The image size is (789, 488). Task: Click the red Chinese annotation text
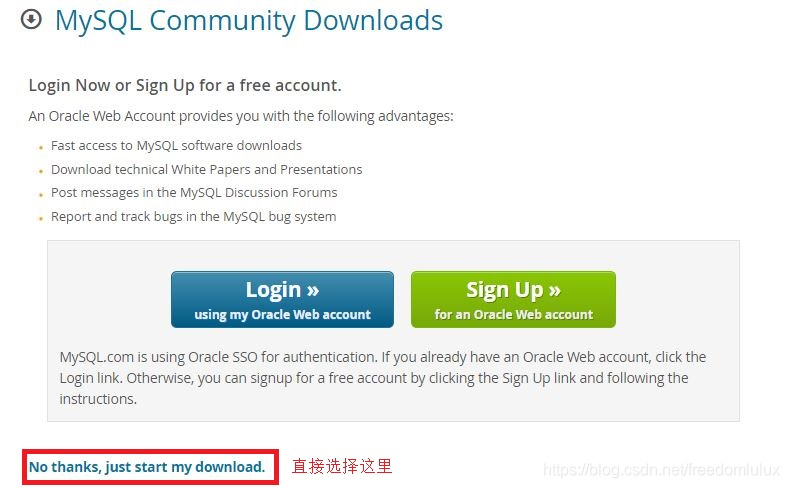pos(342,466)
